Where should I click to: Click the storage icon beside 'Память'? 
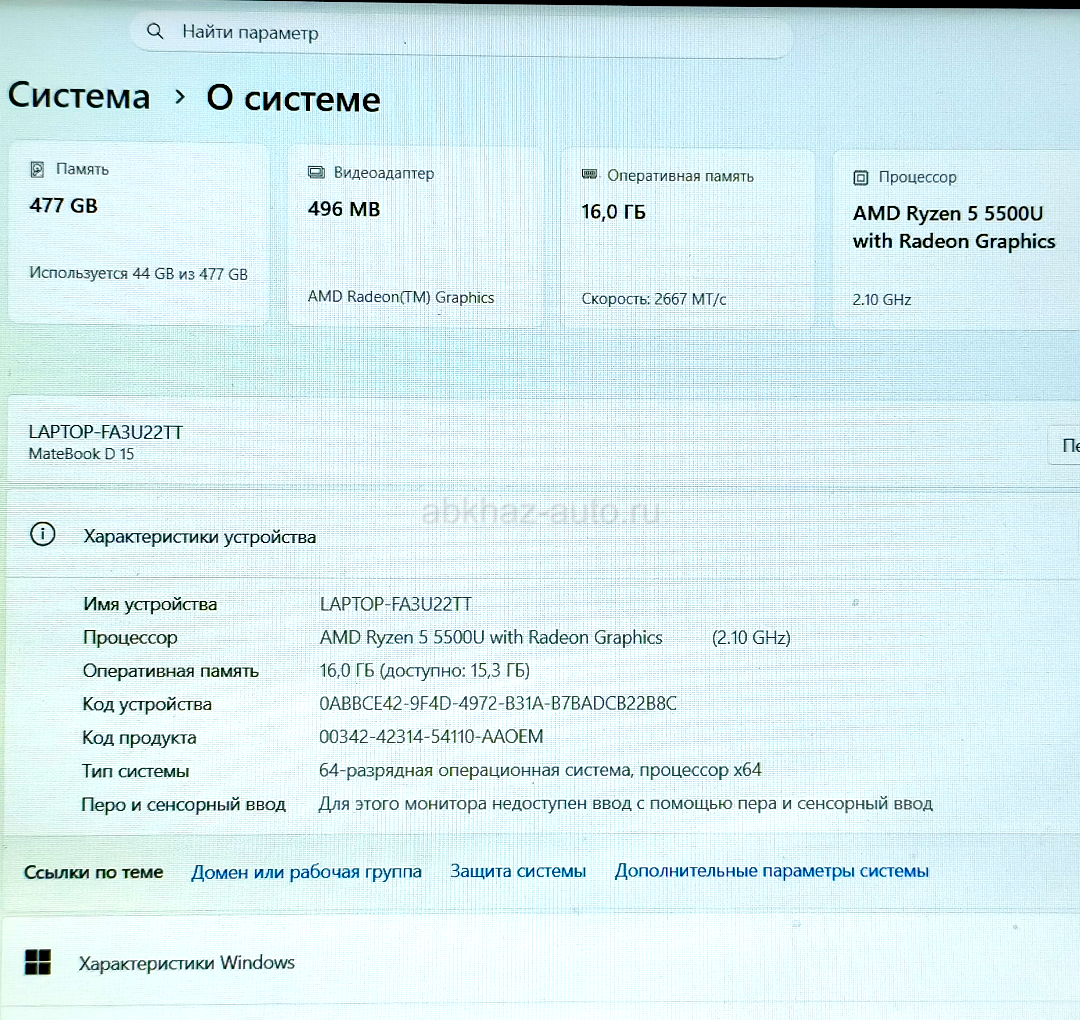tap(37, 169)
